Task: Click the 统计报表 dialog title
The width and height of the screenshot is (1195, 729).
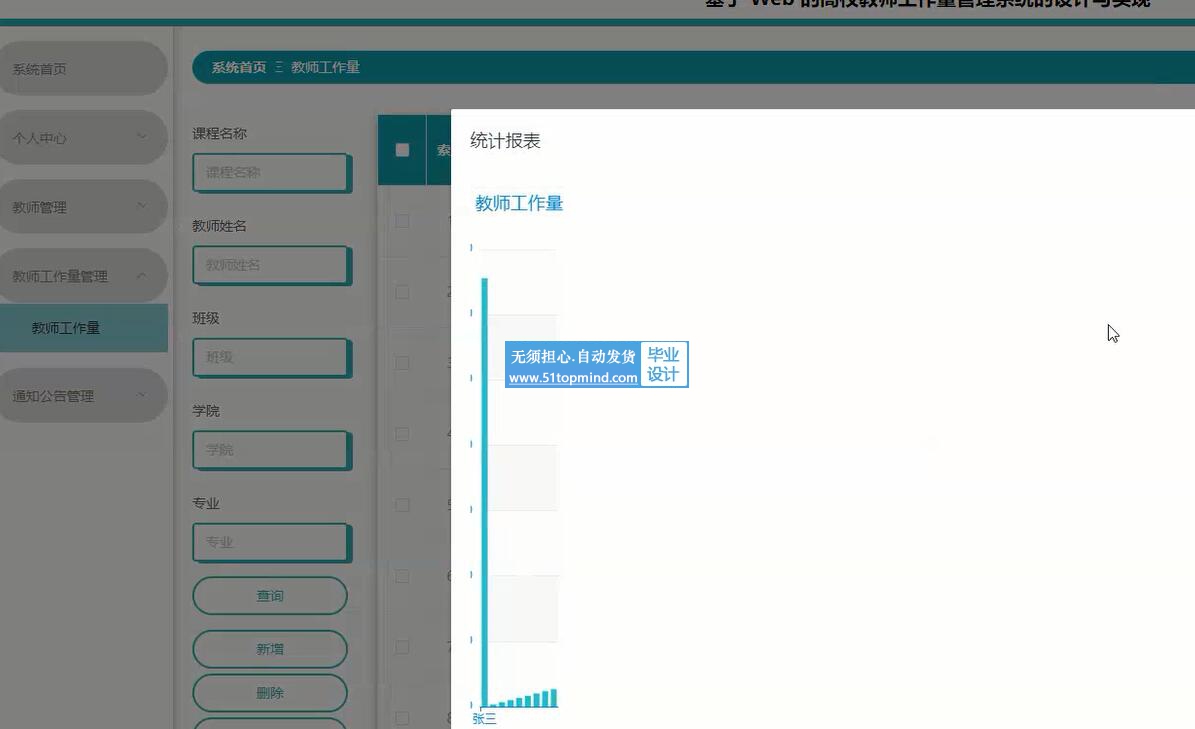Action: (x=505, y=141)
